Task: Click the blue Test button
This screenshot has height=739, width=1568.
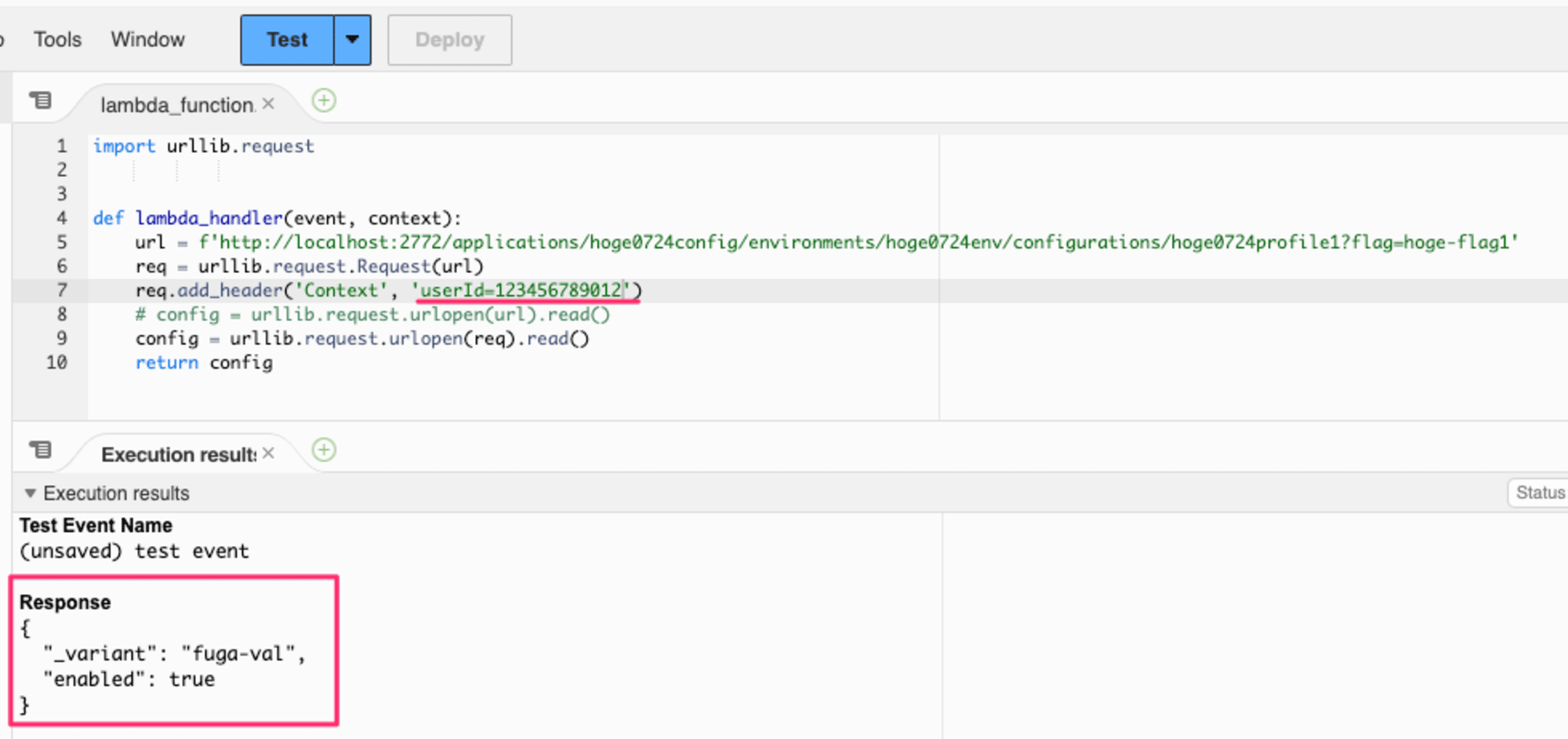Action: (x=288, y=40)
